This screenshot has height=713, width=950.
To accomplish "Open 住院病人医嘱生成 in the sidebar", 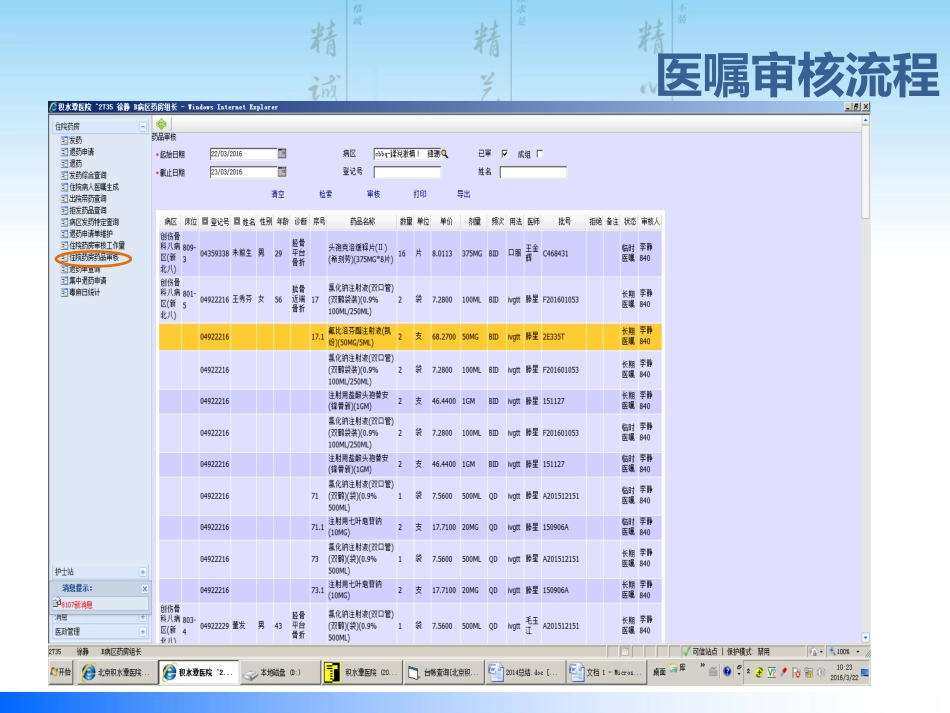I will pos(93,187).
